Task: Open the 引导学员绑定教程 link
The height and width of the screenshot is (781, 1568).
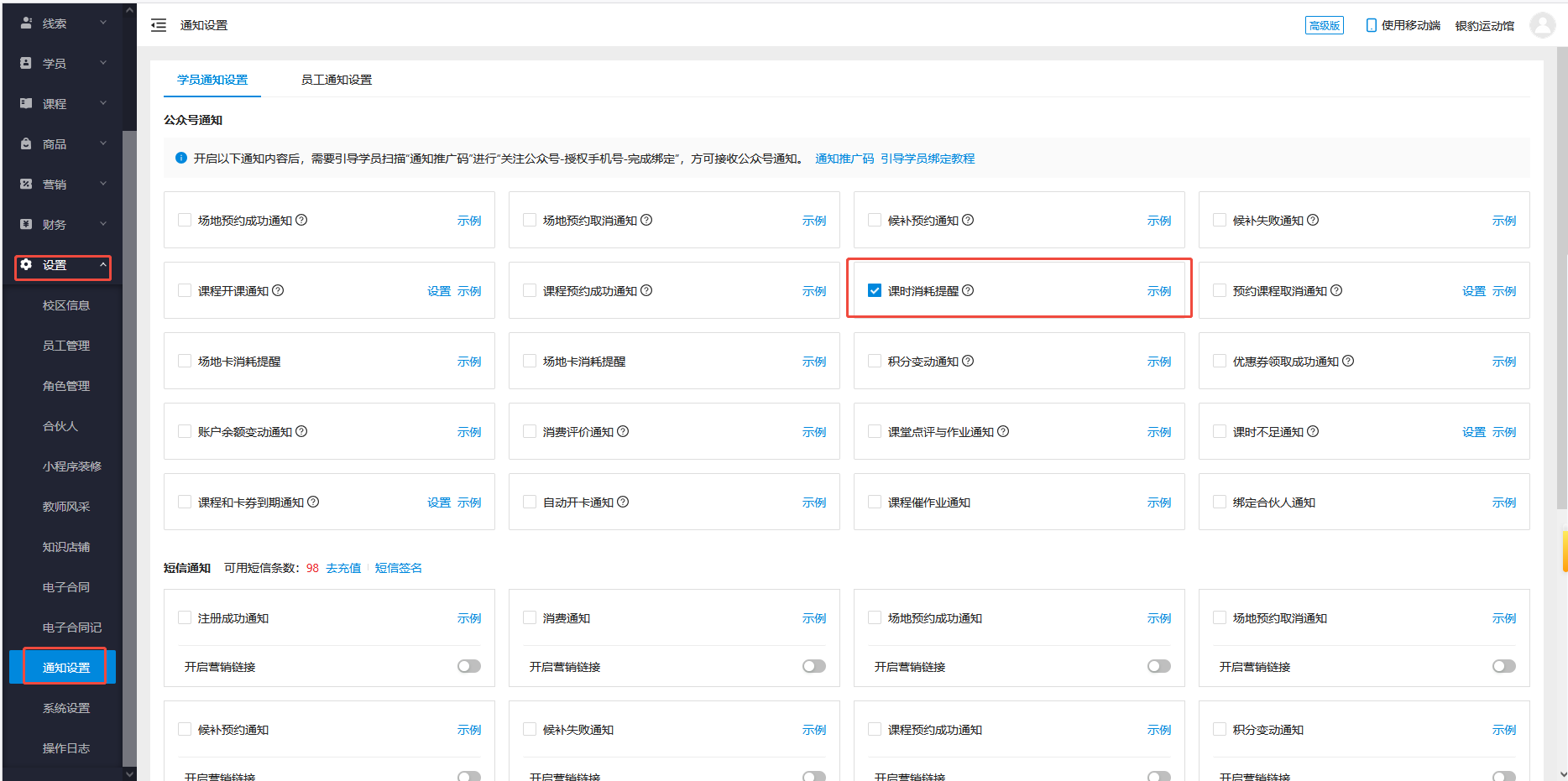Action: coord(927,159)
